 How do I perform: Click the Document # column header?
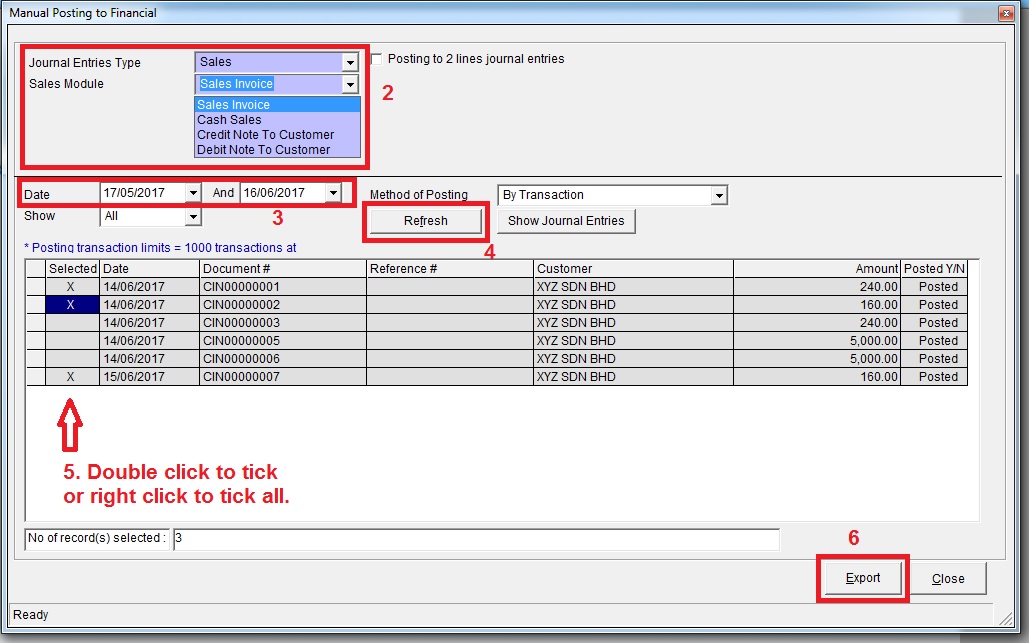coord(282,269)
